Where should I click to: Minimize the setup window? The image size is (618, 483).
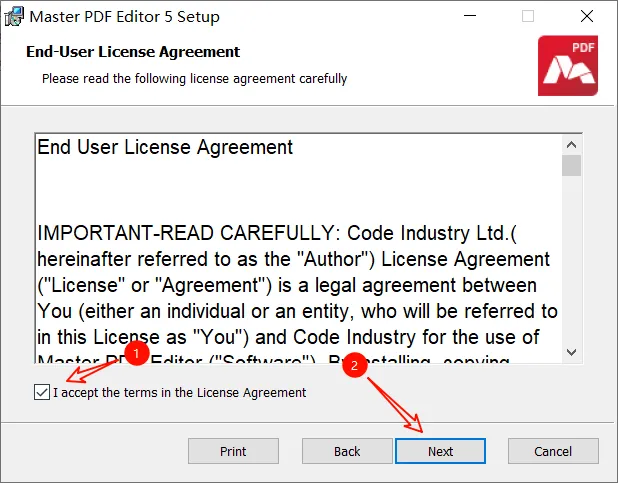(x=470, y=16)
